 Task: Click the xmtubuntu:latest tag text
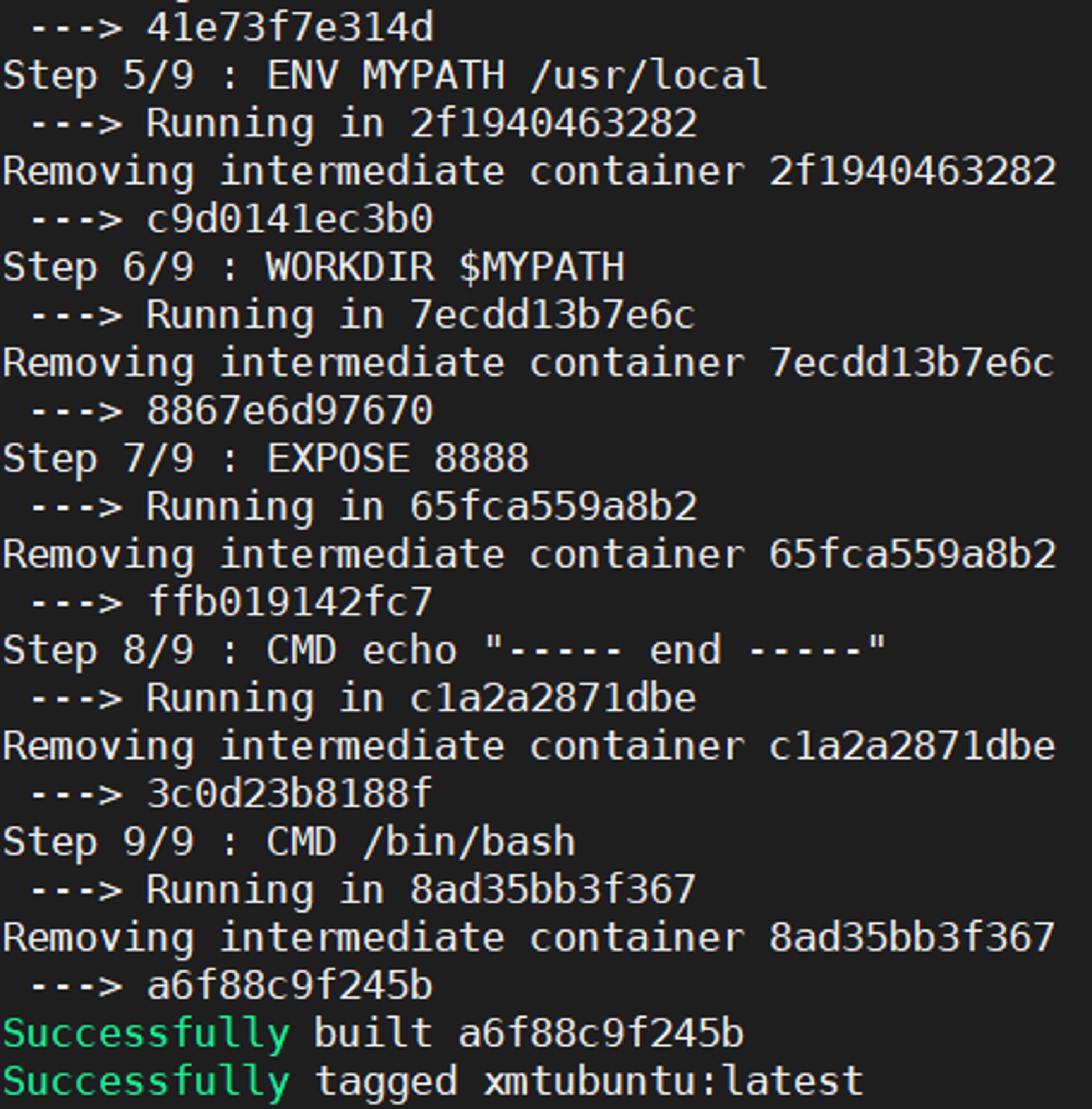(673, 1081)
